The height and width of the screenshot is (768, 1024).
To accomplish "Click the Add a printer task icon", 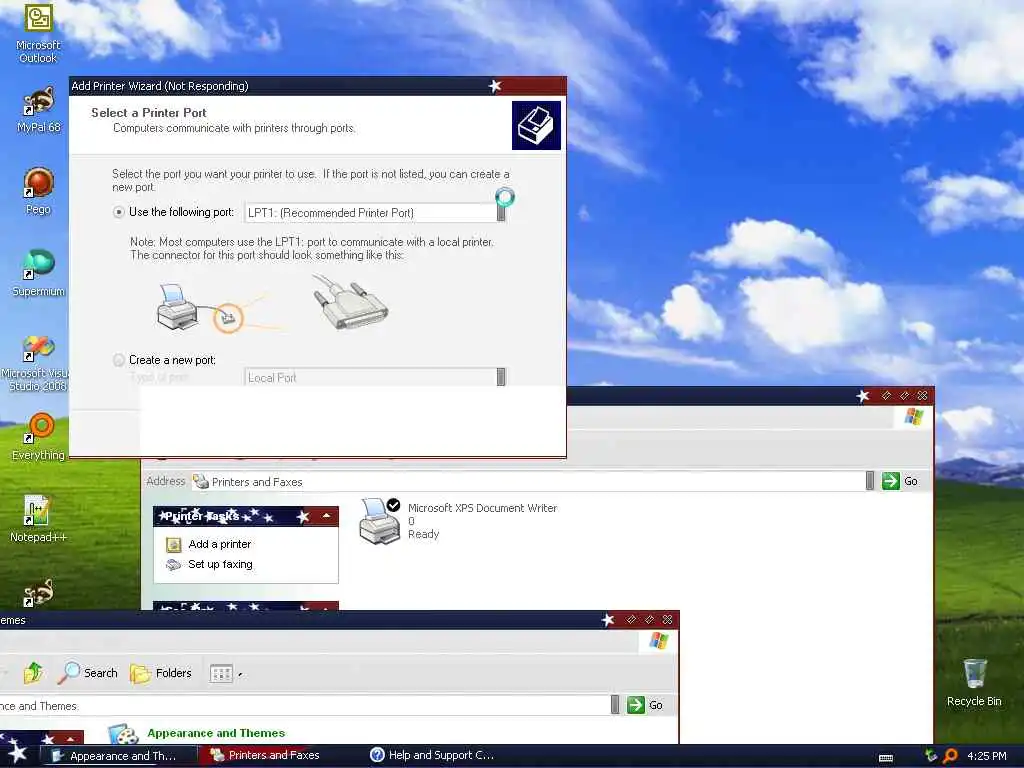I will click(174, 545).
